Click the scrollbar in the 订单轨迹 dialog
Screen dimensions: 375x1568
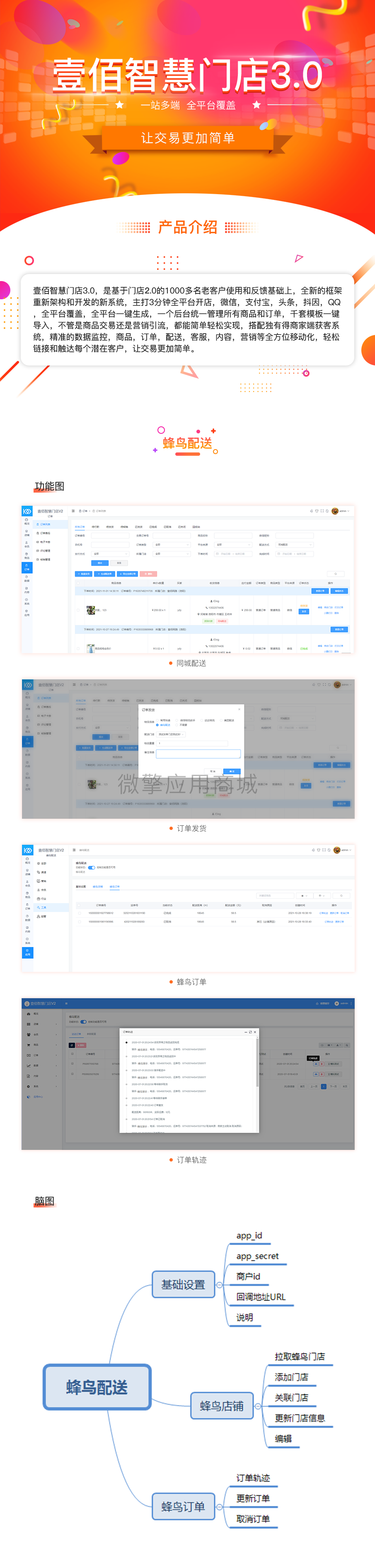point(257,1062)
